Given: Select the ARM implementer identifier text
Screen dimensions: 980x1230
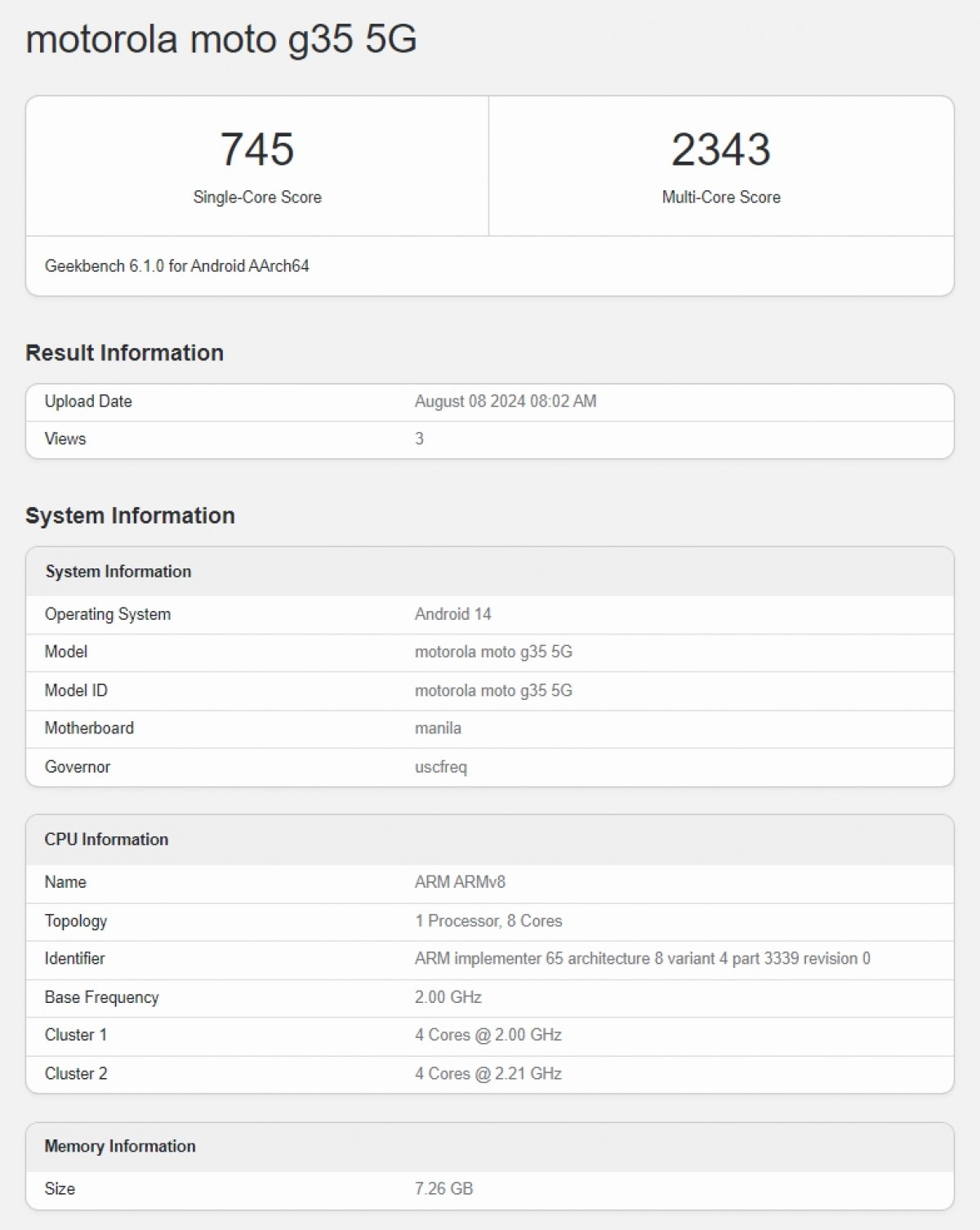Looking at the screenshot, I should pyautogui.click(x=642, y=958).
